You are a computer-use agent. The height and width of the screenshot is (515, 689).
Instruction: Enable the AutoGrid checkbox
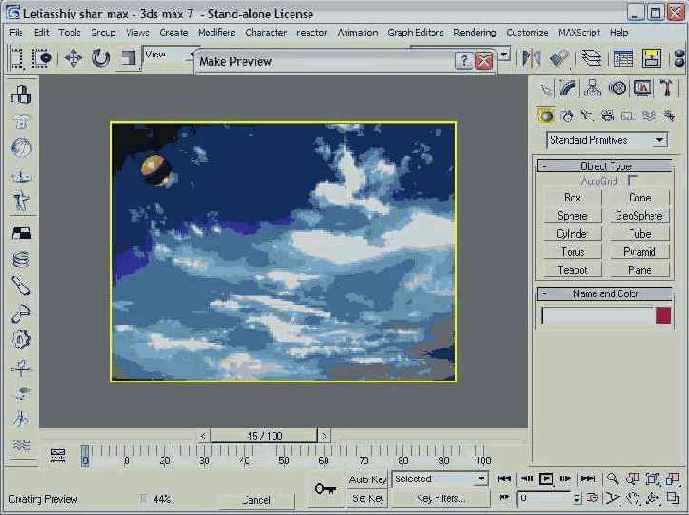click(x=632, y=181)
